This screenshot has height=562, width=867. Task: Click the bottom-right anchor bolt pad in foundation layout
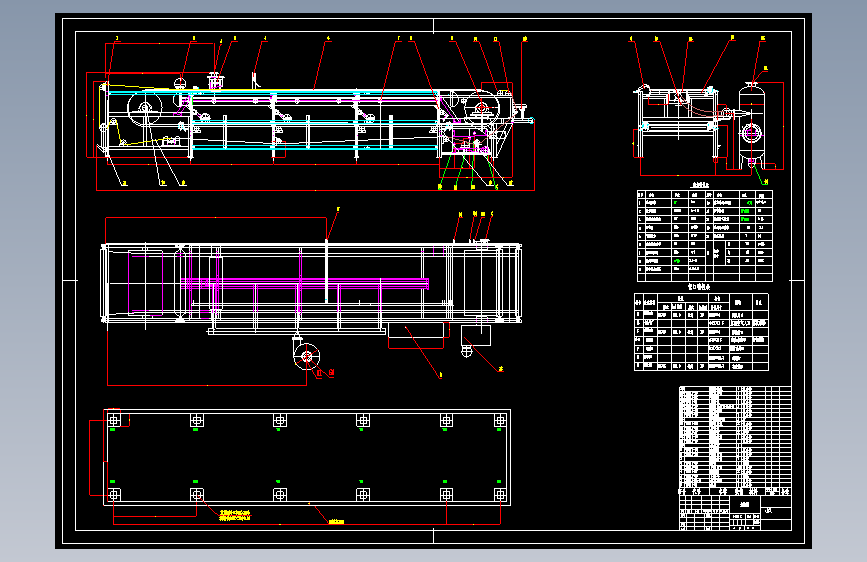[500, 495]
